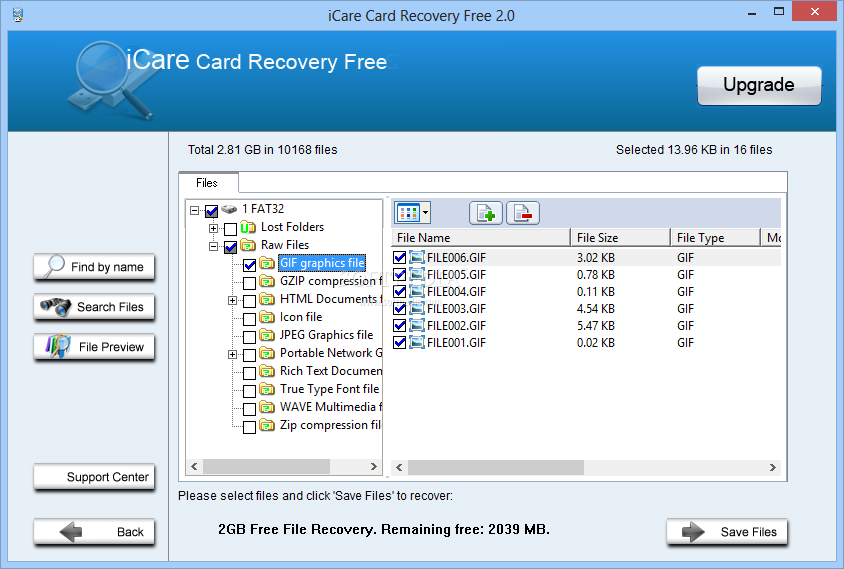This screenshot has height=569, width=844.
Task: Click the FILE001.GIF image icon
Action: [417, 342]
